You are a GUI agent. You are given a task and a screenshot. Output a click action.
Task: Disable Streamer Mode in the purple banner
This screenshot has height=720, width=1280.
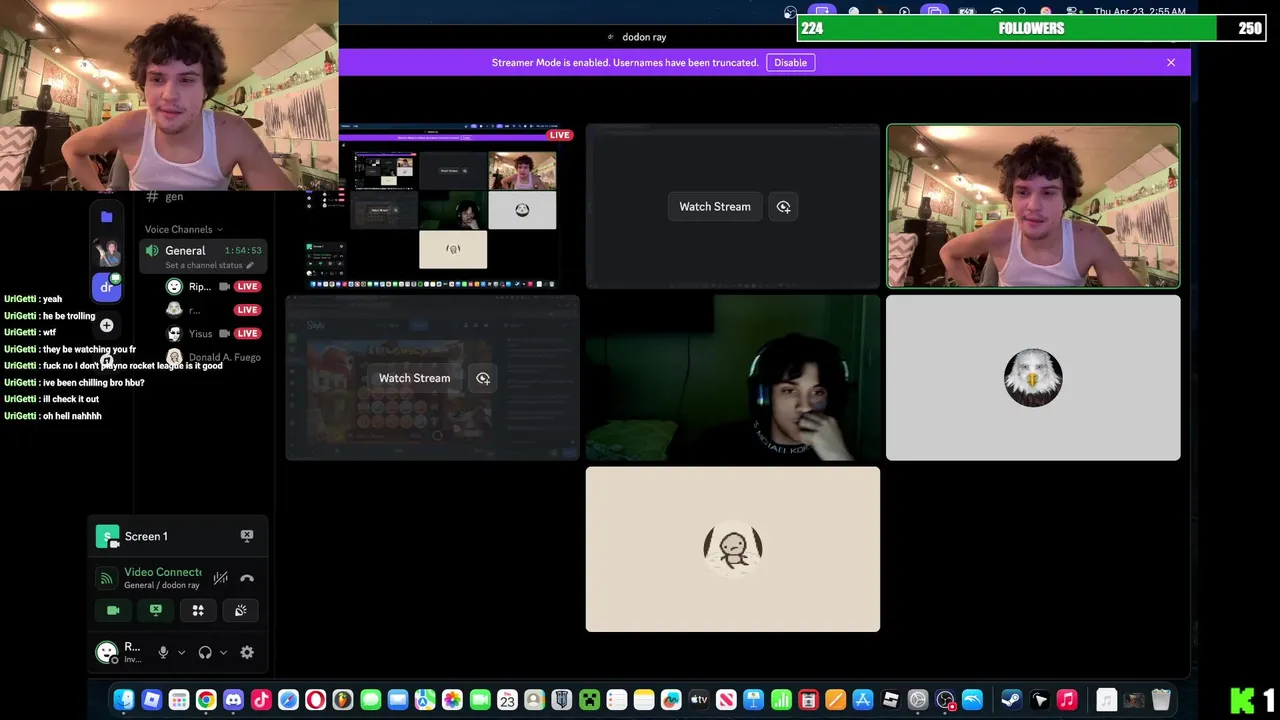point(790,62)
